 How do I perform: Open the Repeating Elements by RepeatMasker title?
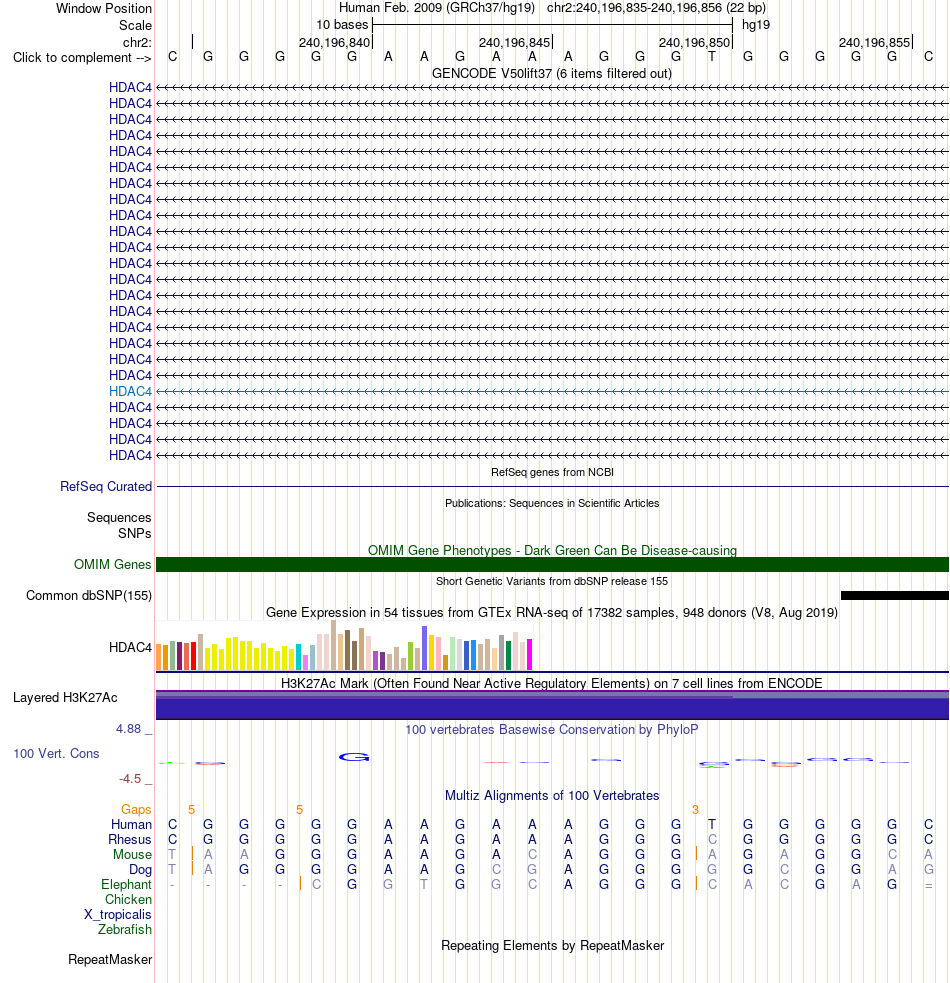point(552,945)
